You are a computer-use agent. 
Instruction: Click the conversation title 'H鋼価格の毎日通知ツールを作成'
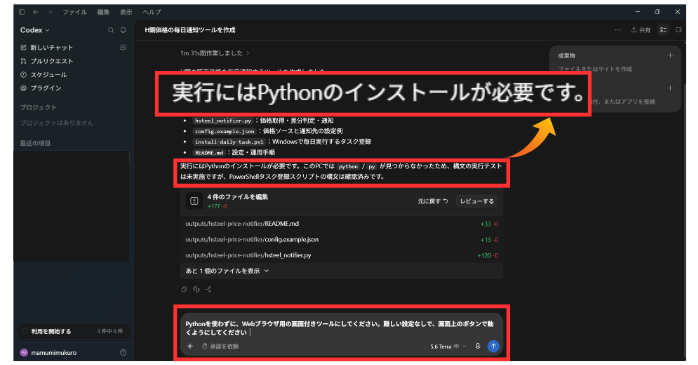point(190,30)
